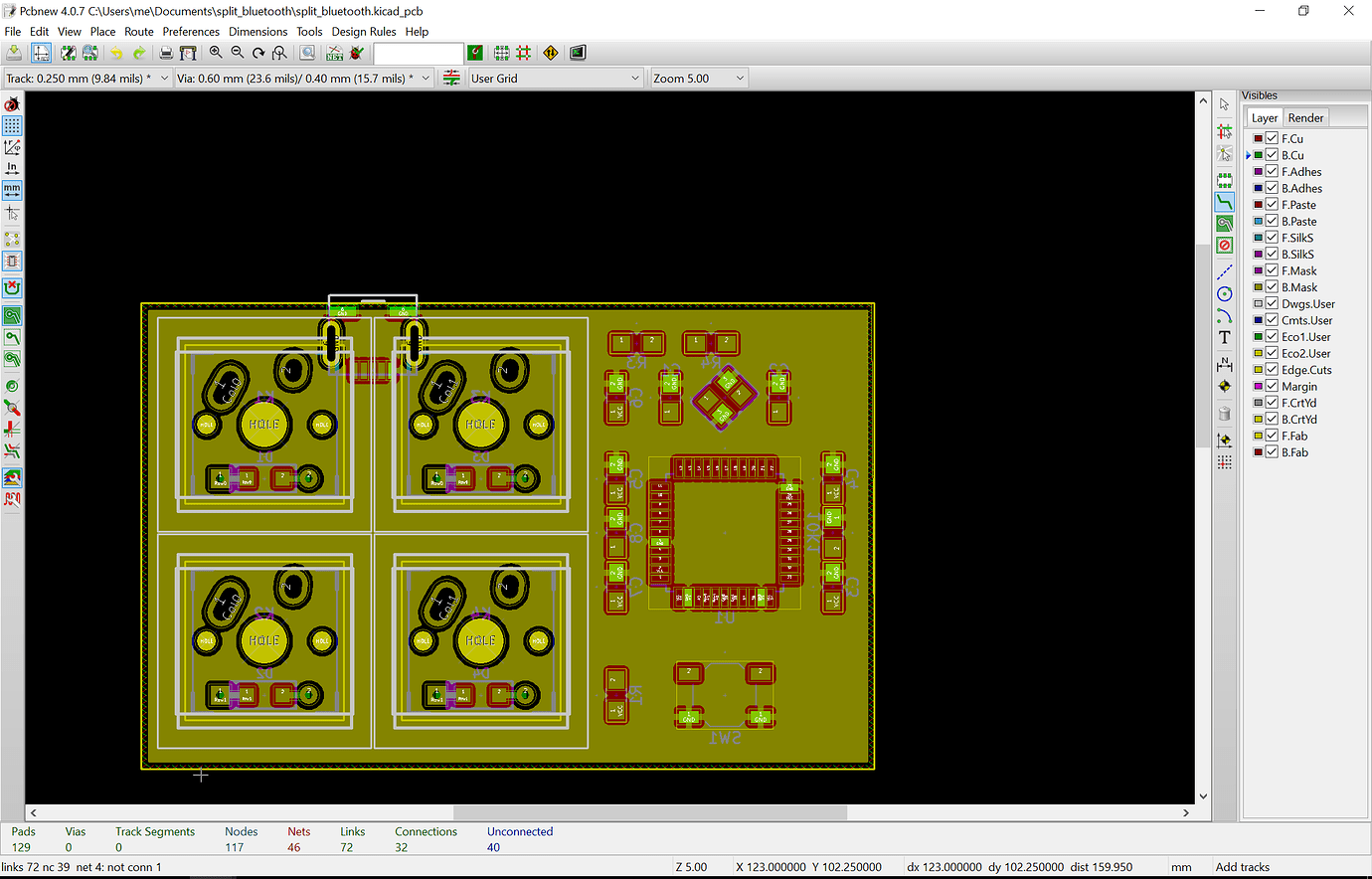Zoom to fit the whole board
Image resolution: width=1372 pixels, height=879 pixels.
coord(278,53)
